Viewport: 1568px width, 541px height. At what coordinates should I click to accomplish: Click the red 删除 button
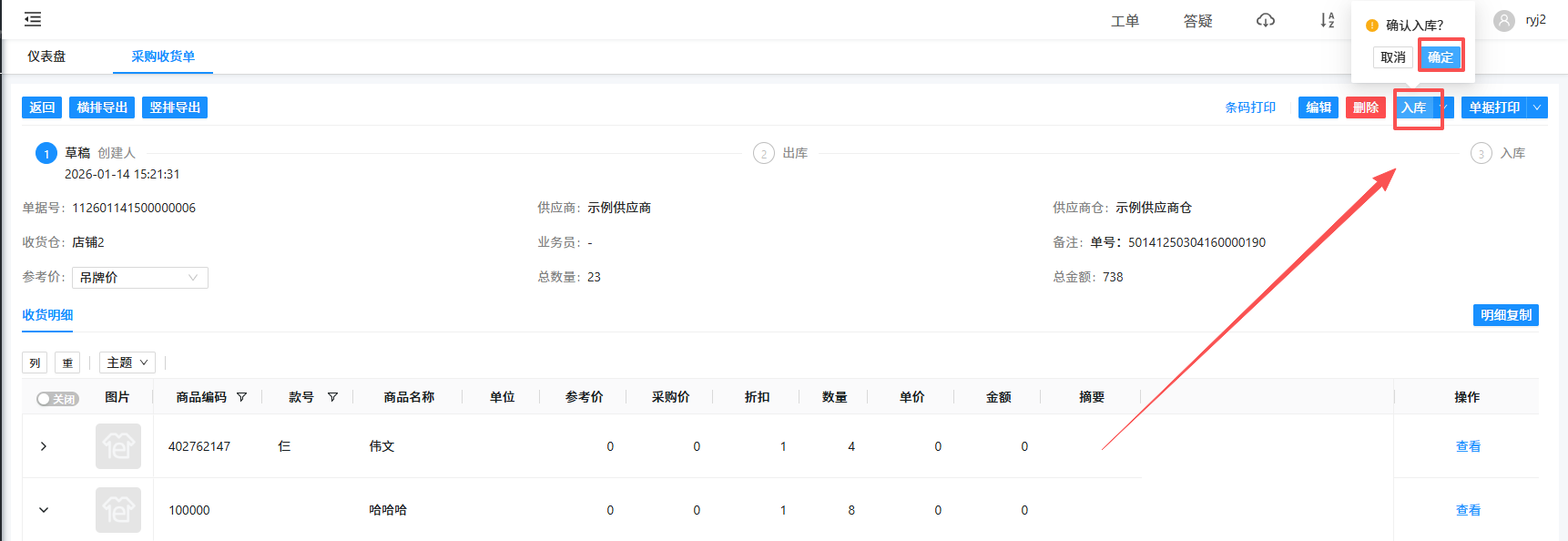coord(1366,107)
